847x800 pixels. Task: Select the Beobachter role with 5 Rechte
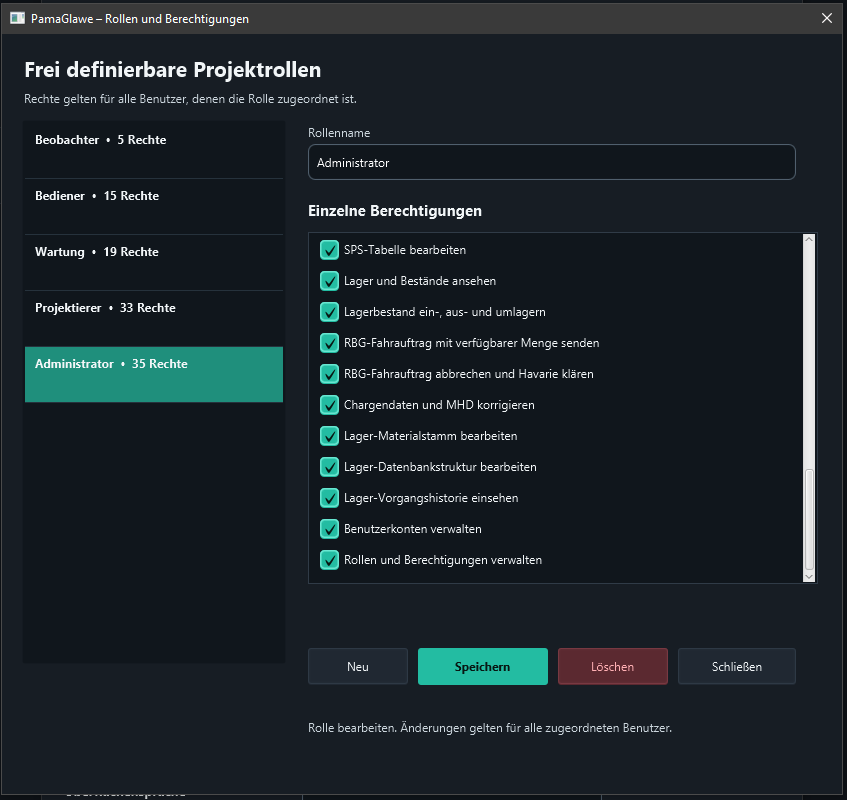tap(154, 150)
